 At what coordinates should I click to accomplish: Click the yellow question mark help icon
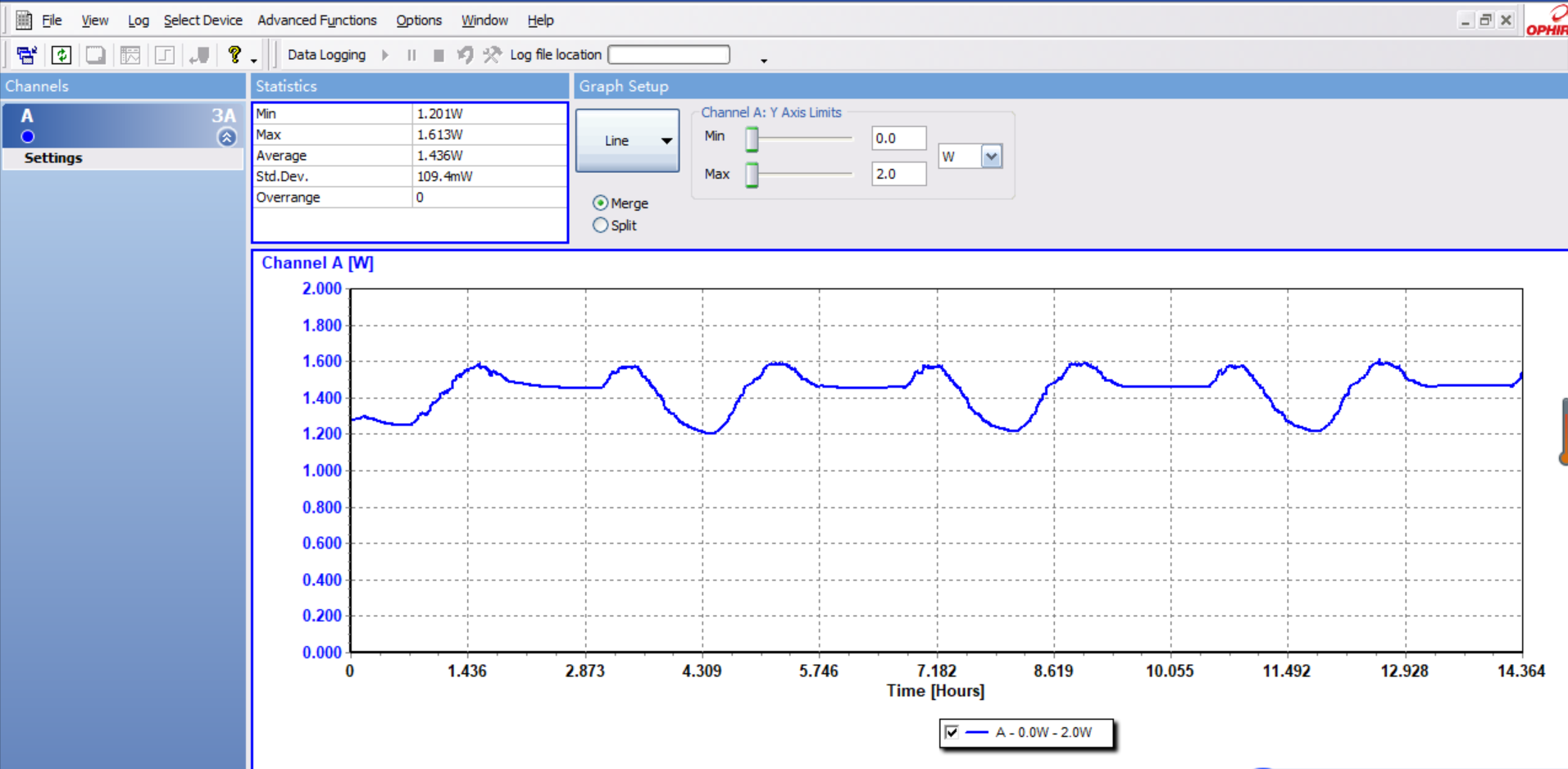pyautogui.click(x=234, y=55)
